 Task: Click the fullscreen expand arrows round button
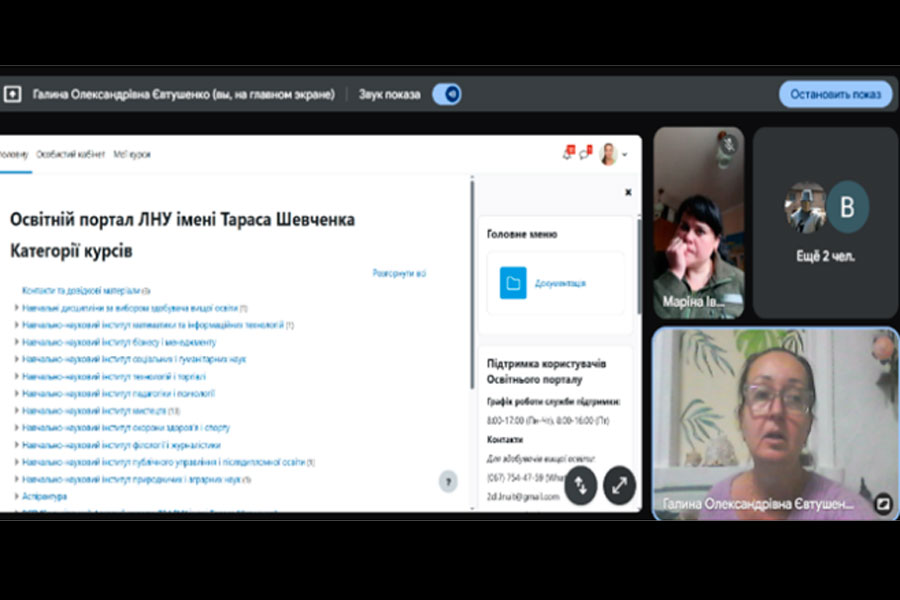pos(619,486)
